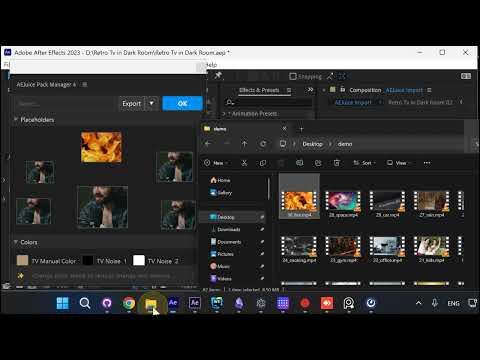Image resolution: width=480 pixels, height=360 pixels.
Task: Expand the Animation Presets folder
Action: click(224, 114)
